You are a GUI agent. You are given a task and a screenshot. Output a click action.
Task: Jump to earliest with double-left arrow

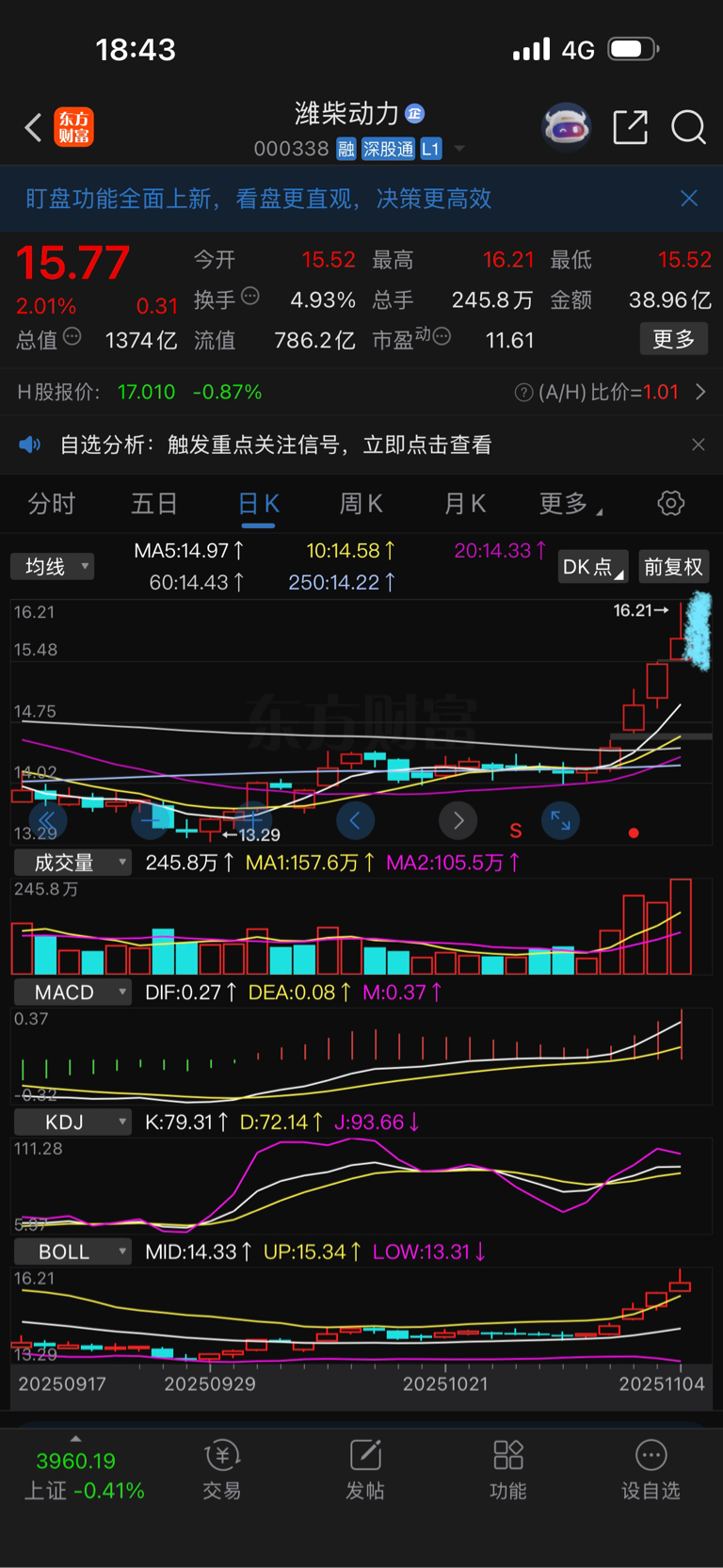(47, 821)
